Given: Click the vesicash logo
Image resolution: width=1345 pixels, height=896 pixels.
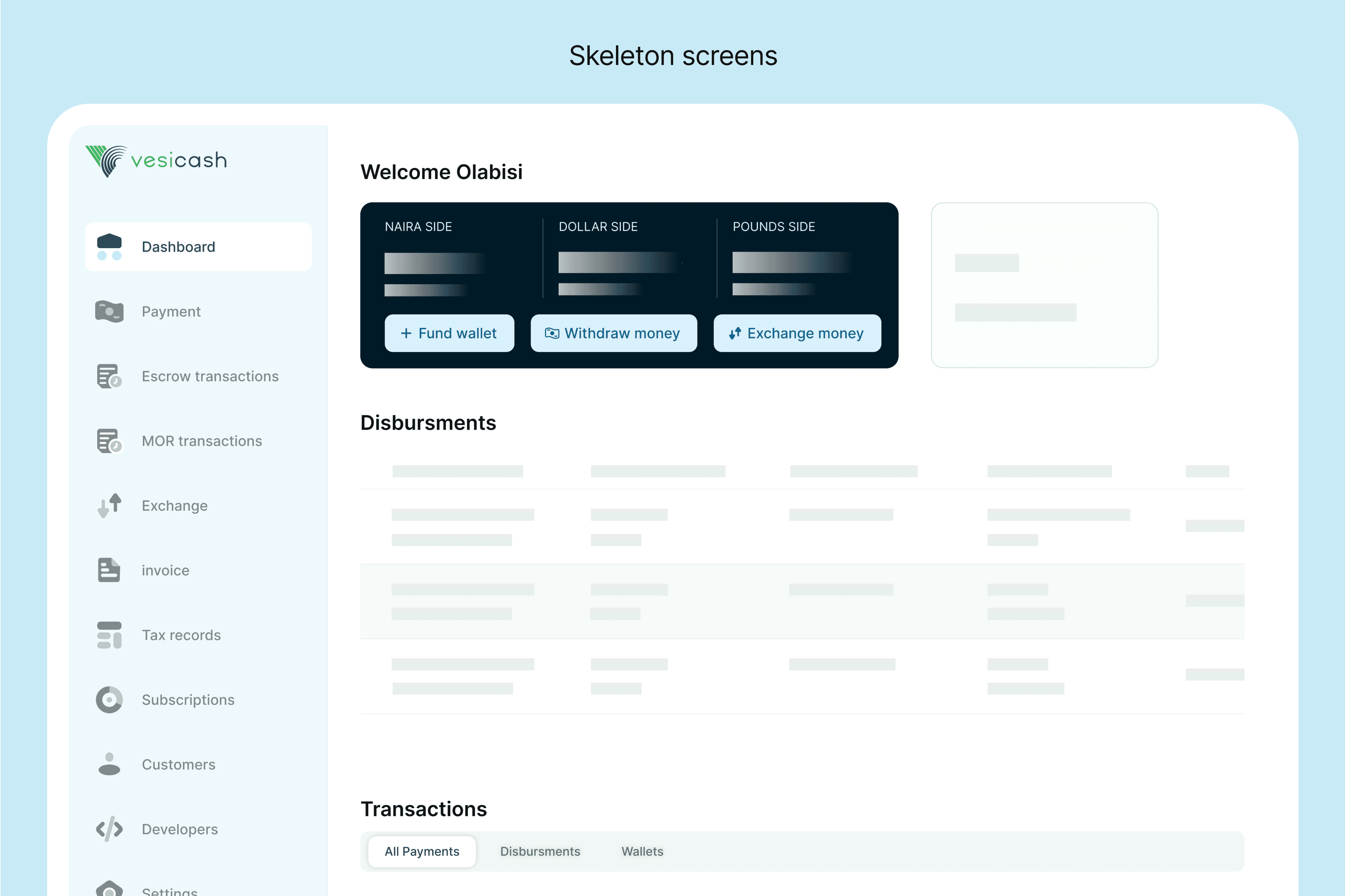Looking at the screenshot, I should coord(156,160).
